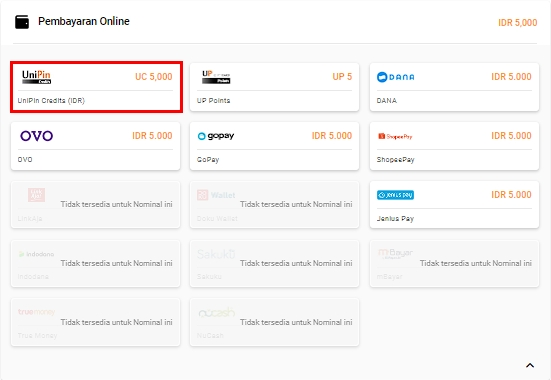Click the UniPin Credits logo
Image resolution: width=551 pixels, height=380 pixels.
click(37, 77)
